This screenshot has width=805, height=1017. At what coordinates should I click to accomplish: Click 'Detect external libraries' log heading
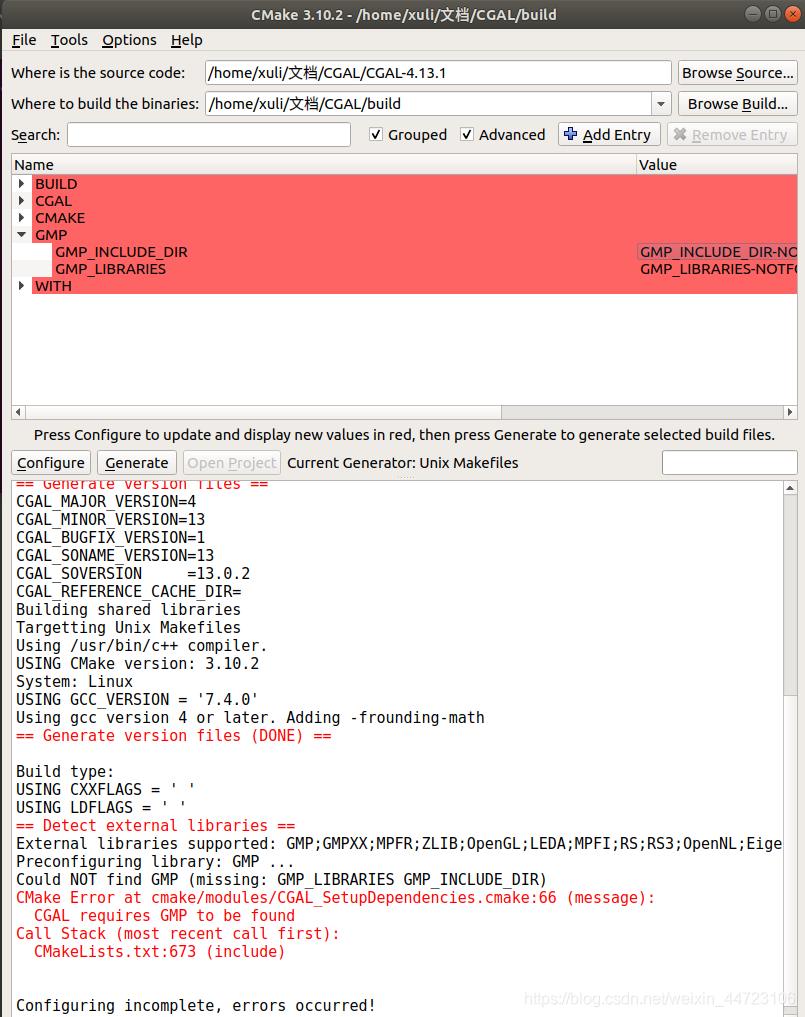(155, 826)
